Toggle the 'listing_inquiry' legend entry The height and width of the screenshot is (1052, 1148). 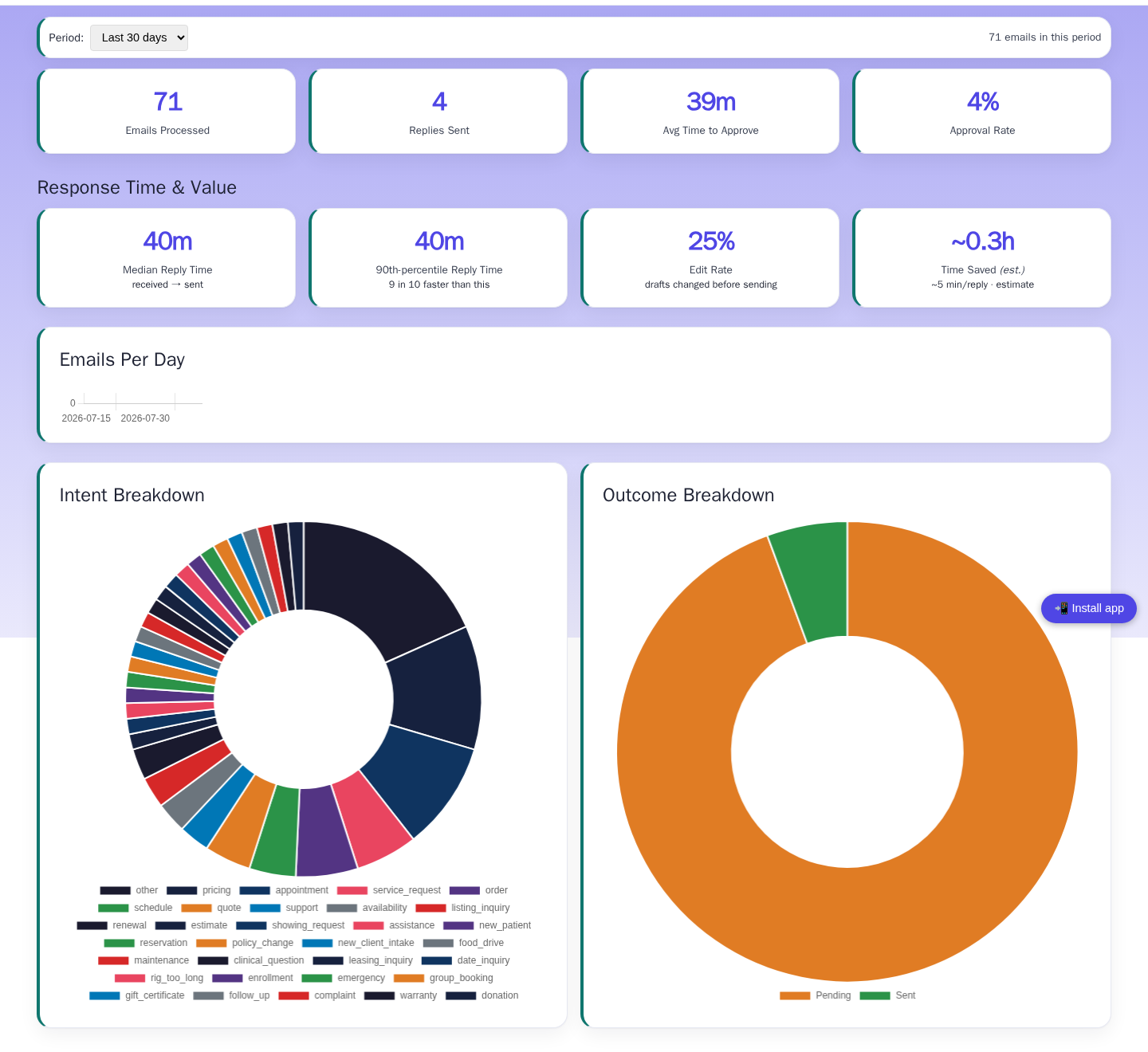coord(462,908)
